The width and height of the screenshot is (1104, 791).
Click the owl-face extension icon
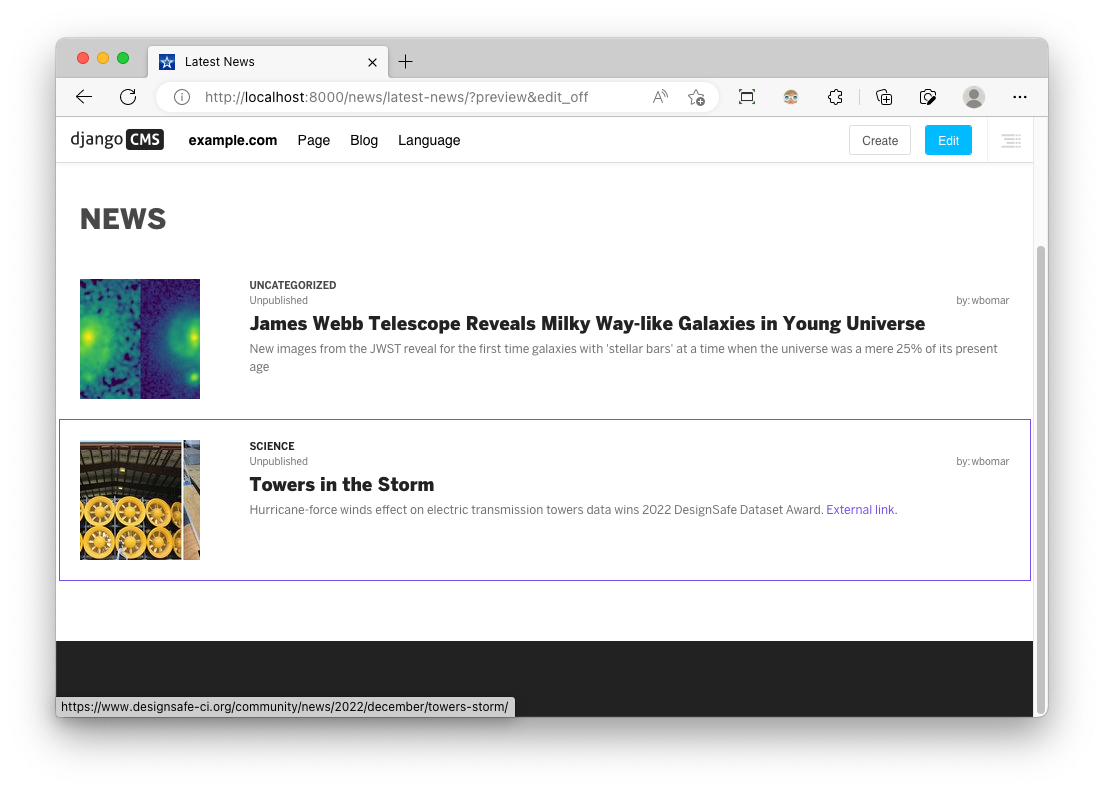(x=791, y=97)
